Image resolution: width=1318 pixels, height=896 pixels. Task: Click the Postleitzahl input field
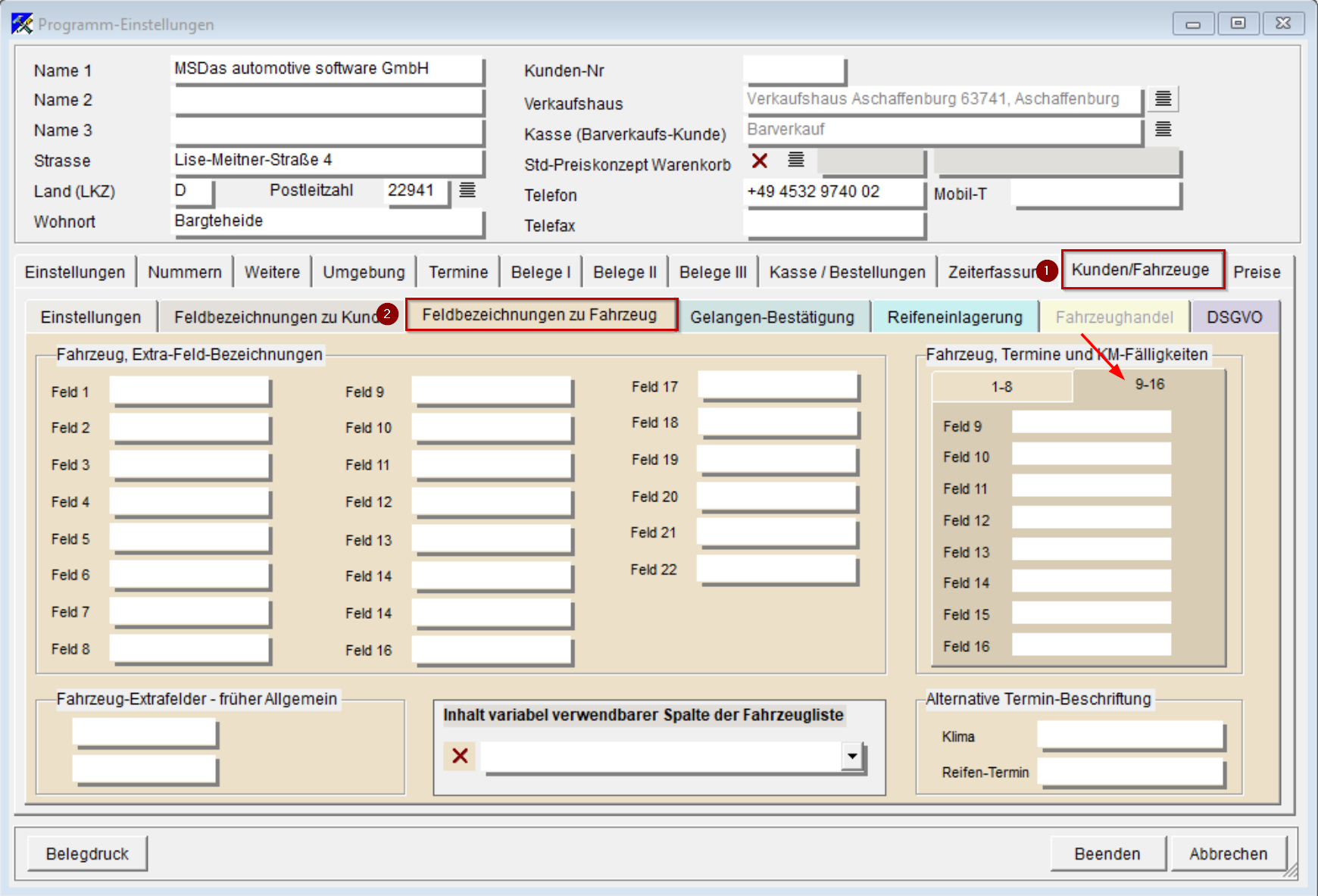click(417, 191)
